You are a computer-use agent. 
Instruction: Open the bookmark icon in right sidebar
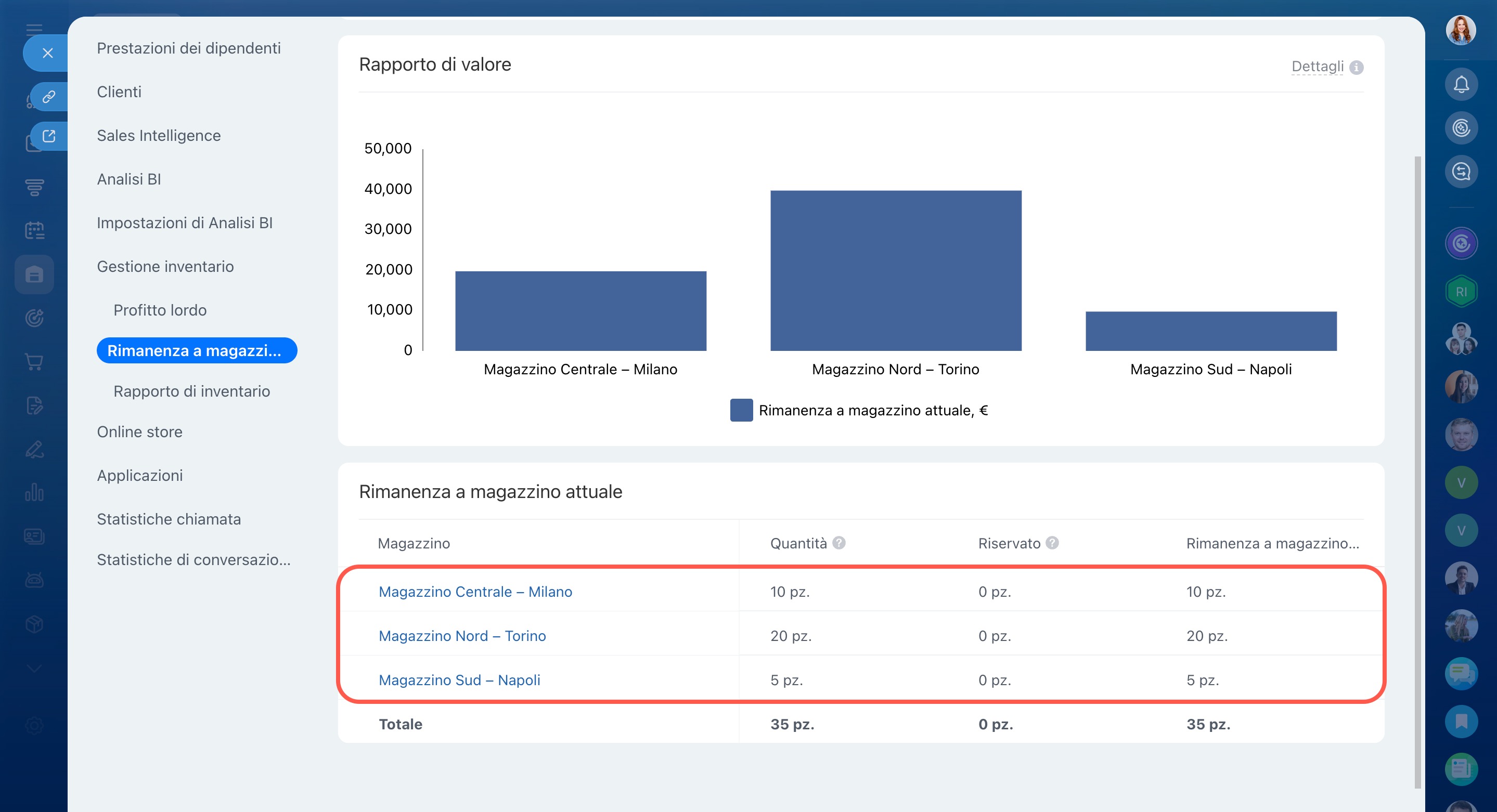[1461, 722]
